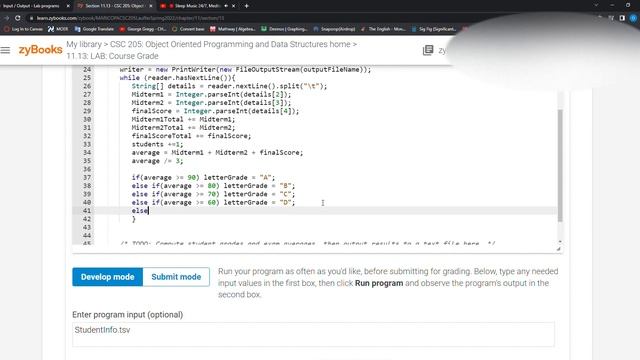Open the Log in to Canvas bookmark
This screenshot has height=360, width=640.
tap(23, 29)
